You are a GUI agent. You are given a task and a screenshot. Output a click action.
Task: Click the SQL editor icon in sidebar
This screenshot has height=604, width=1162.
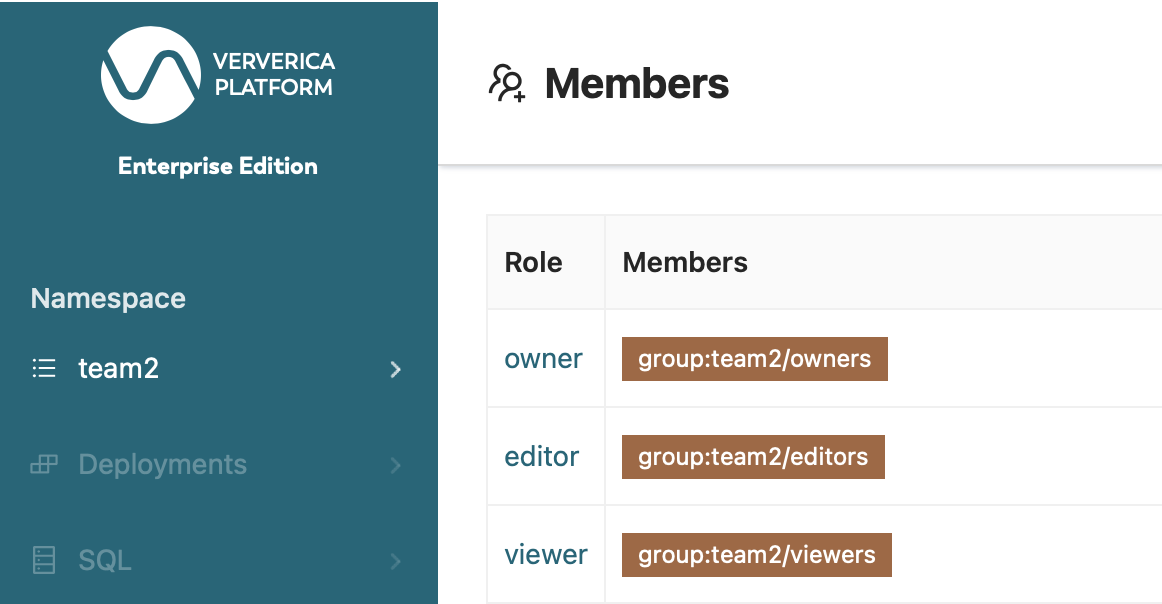point(44,560)
